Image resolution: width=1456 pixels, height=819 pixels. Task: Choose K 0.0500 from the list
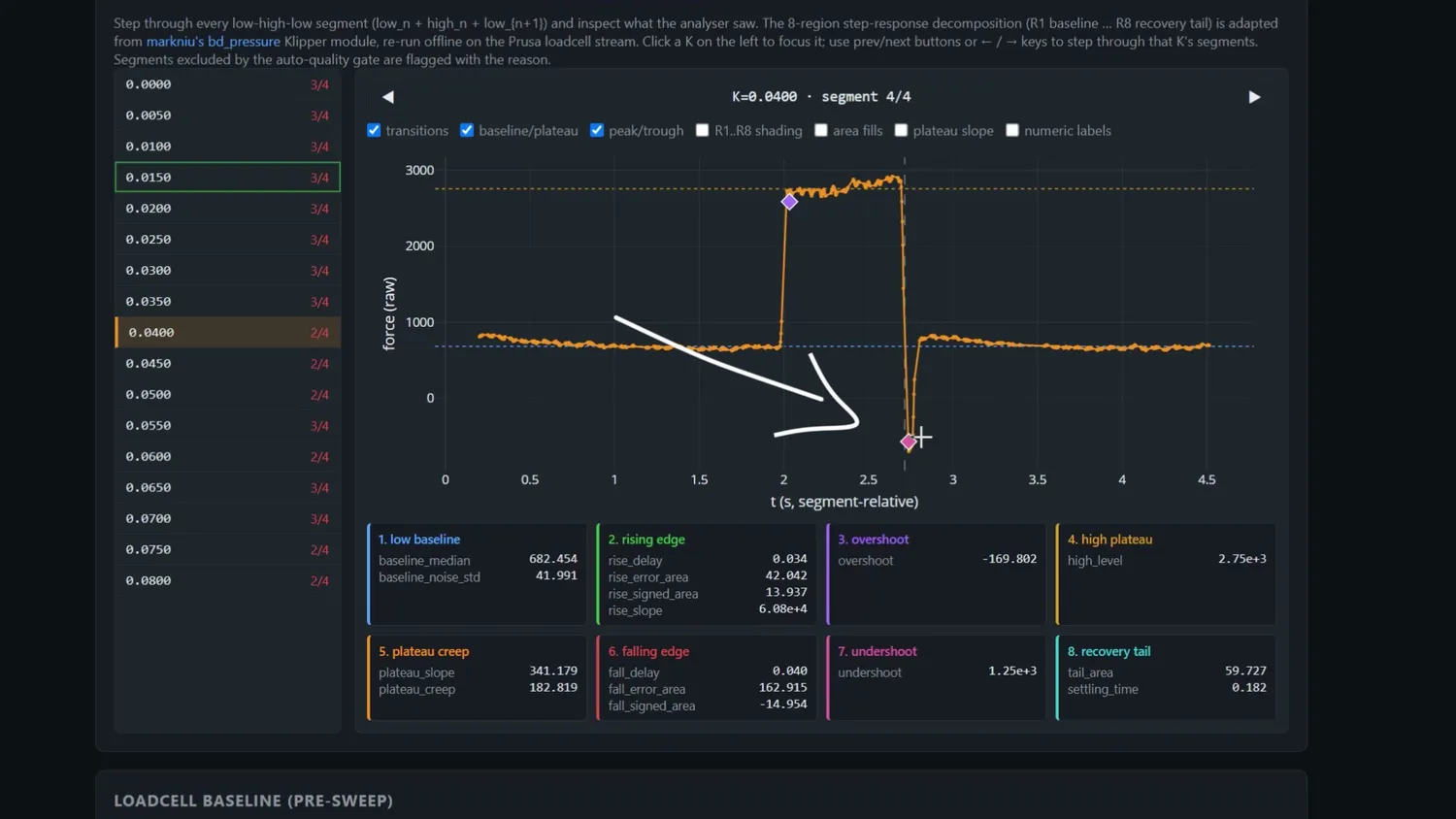[227, 395]
